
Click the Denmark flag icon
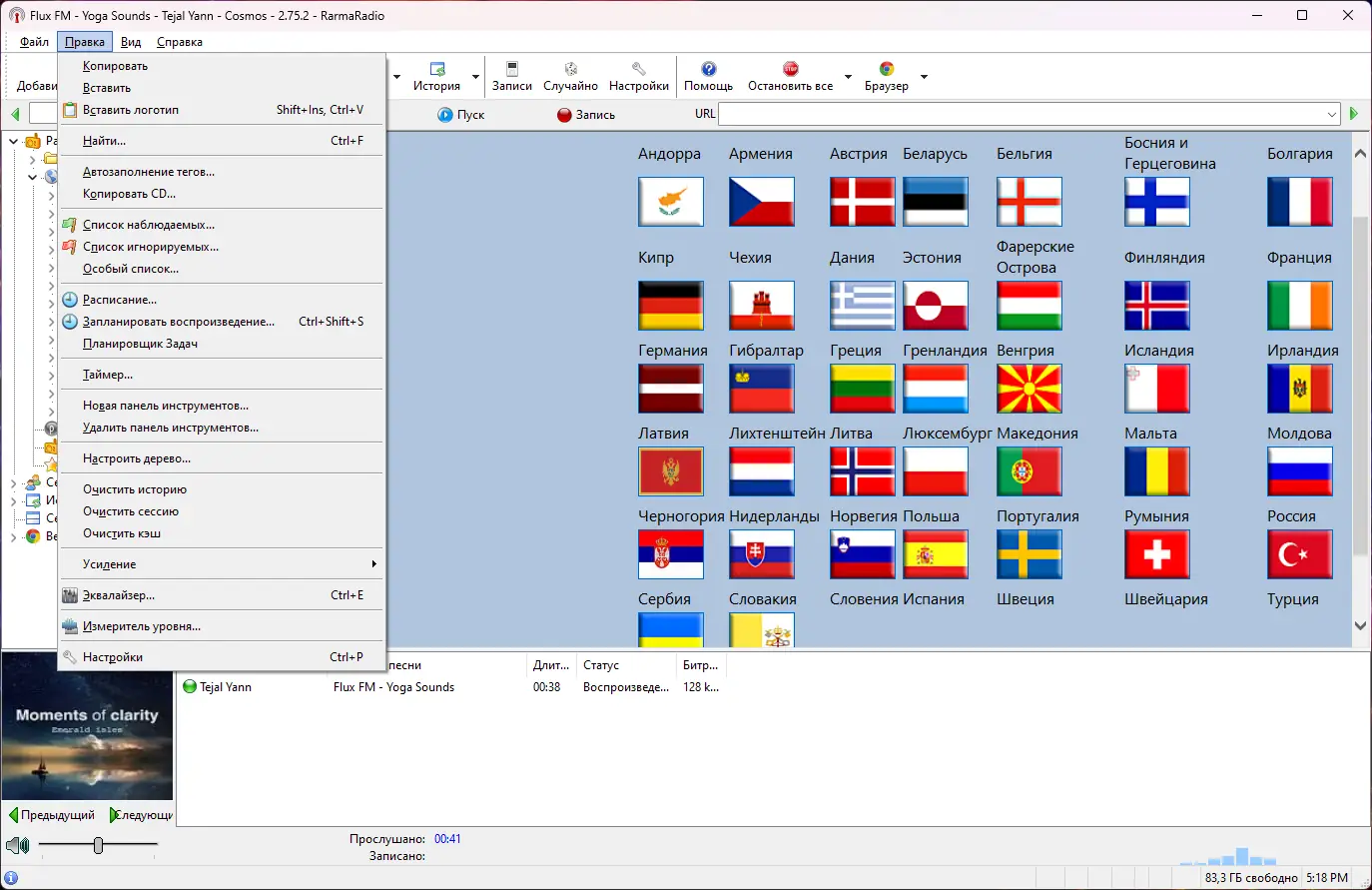point(863,202)
